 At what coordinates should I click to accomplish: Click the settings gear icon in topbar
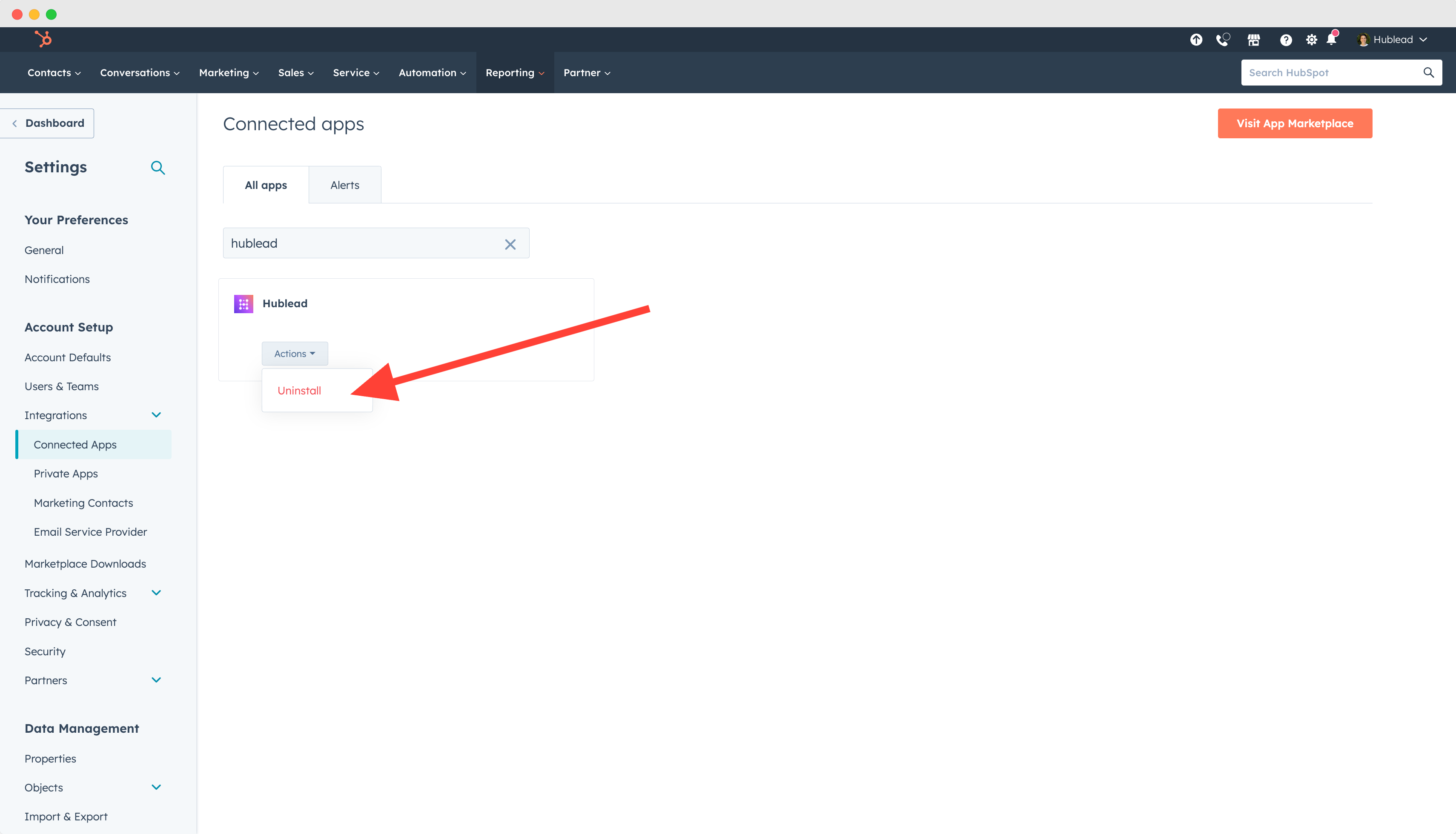pos(1311,39)
